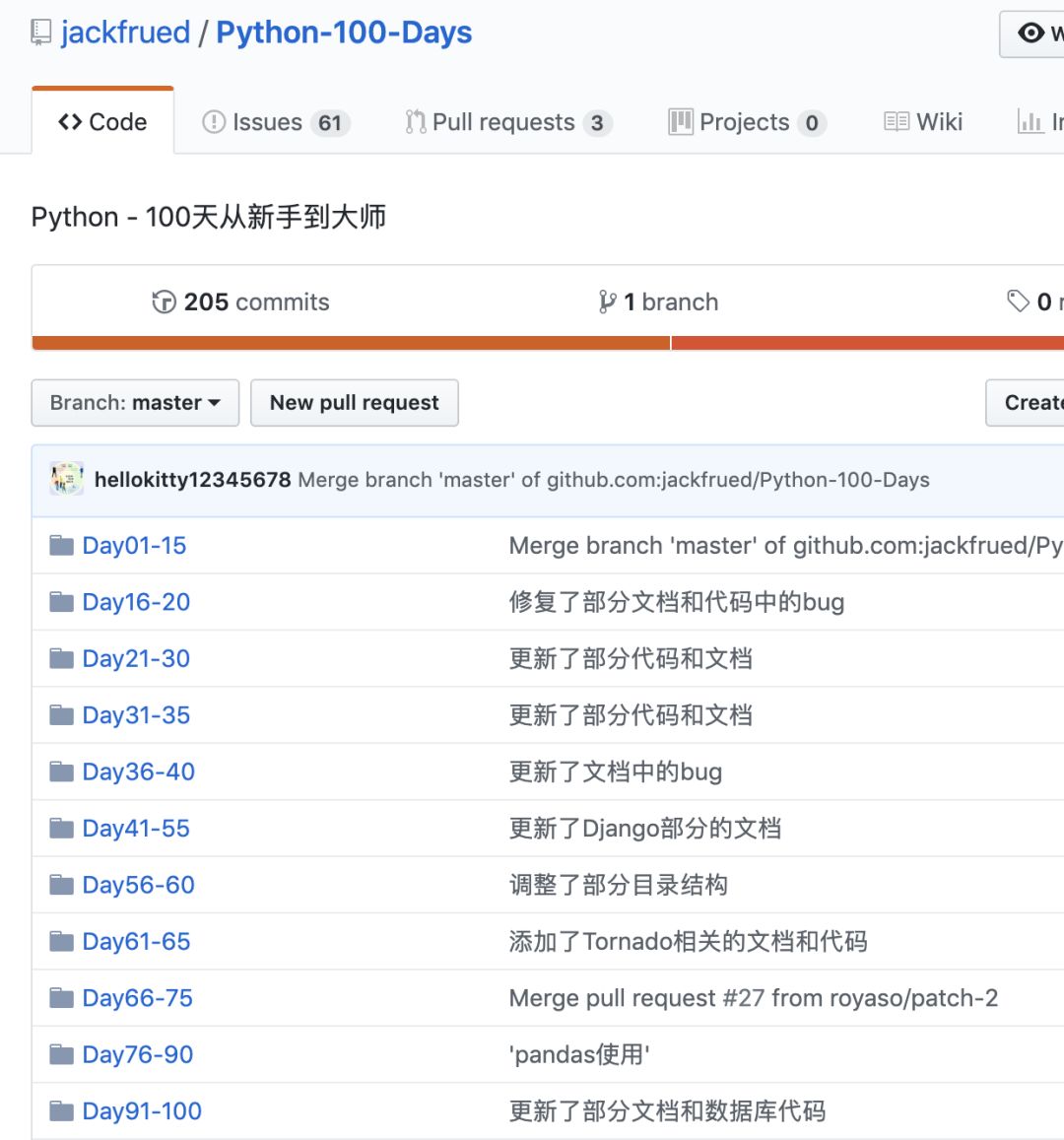Switch to the Code tab

pyautogui.click(x=102, y=121)
